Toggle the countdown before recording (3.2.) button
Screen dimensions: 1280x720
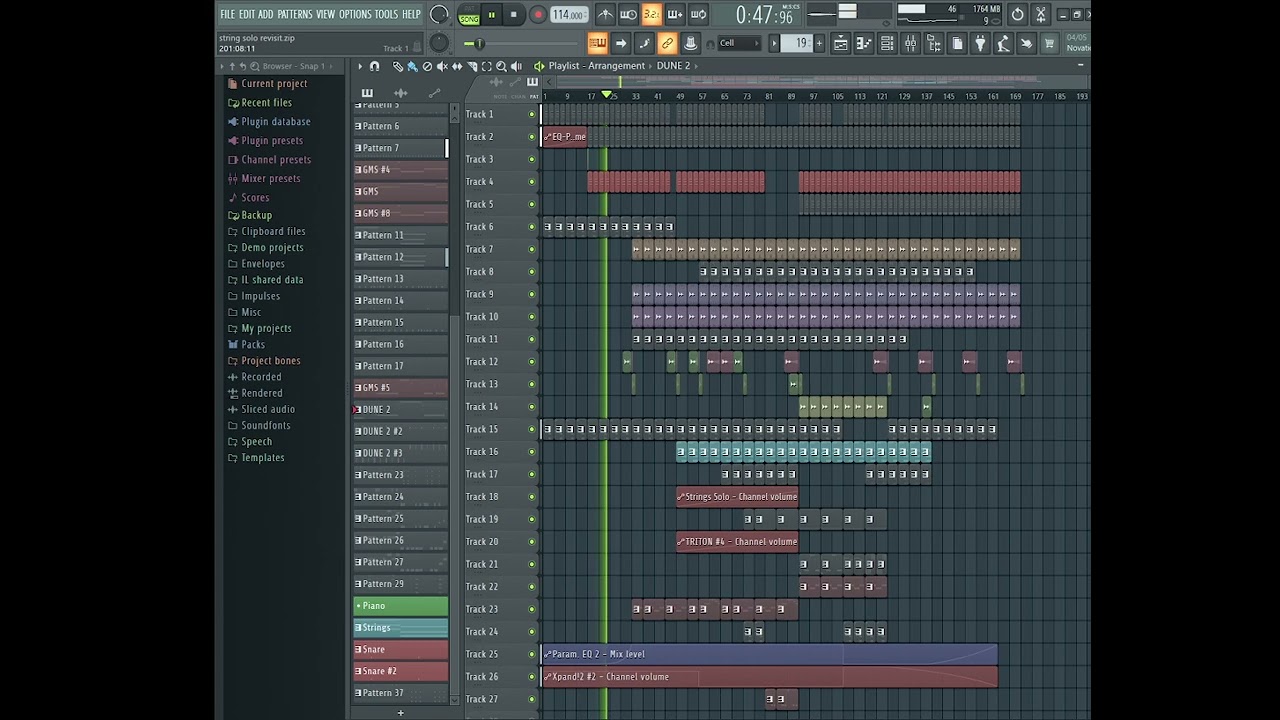pyautogui.click(x=652, y=14)
